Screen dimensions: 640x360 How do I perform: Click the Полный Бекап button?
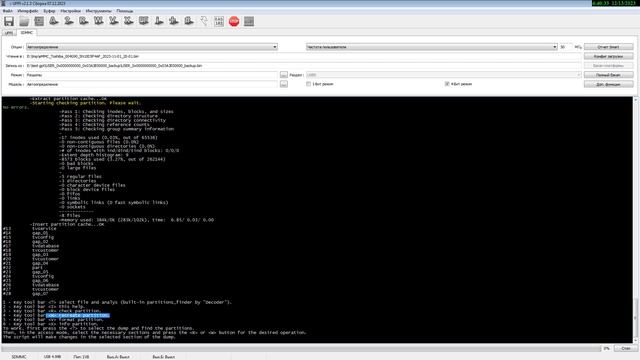609,75
